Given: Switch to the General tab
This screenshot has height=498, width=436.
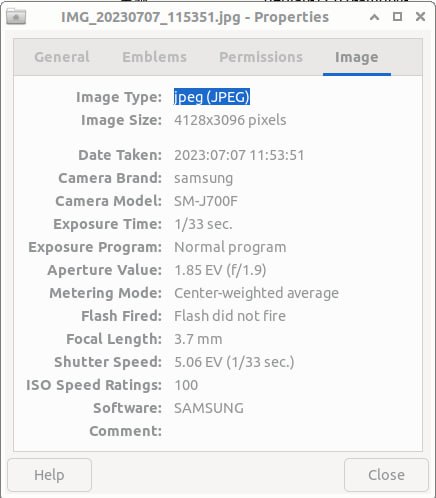Looking at the screenshot, I should tap(62, 57).
